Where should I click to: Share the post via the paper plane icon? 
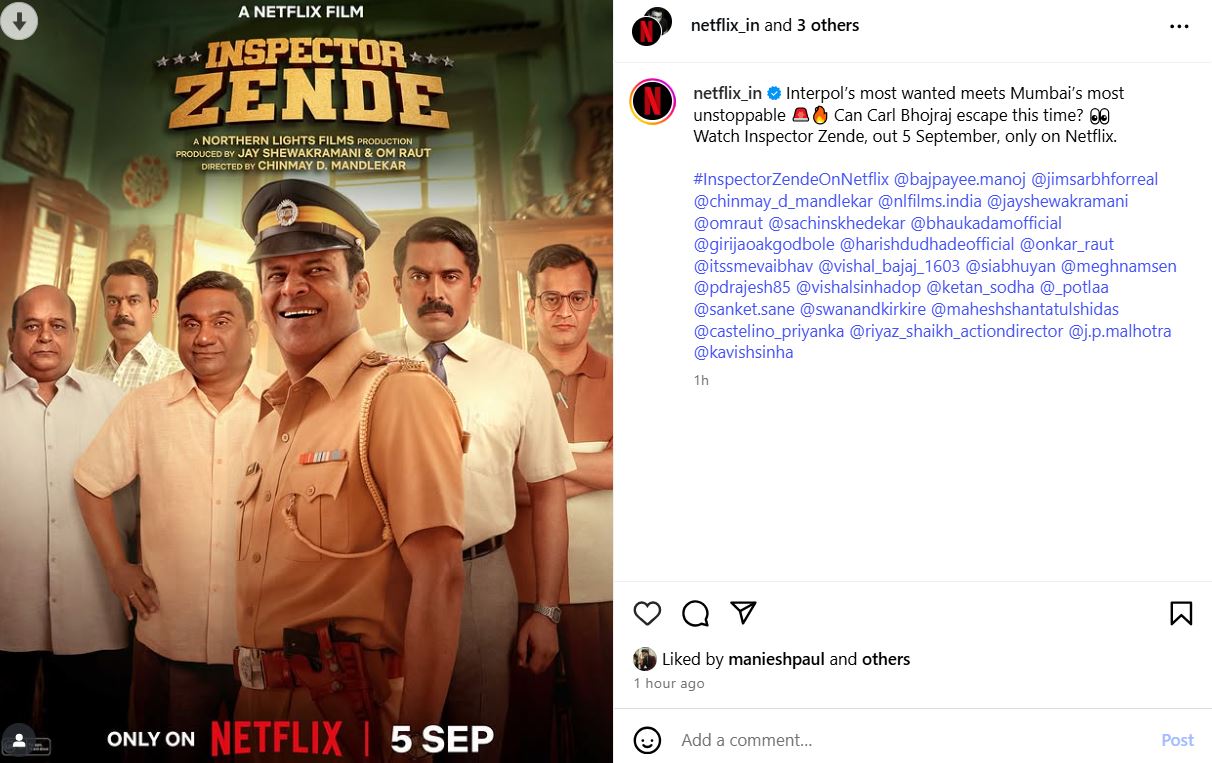(x=743, y=612)
